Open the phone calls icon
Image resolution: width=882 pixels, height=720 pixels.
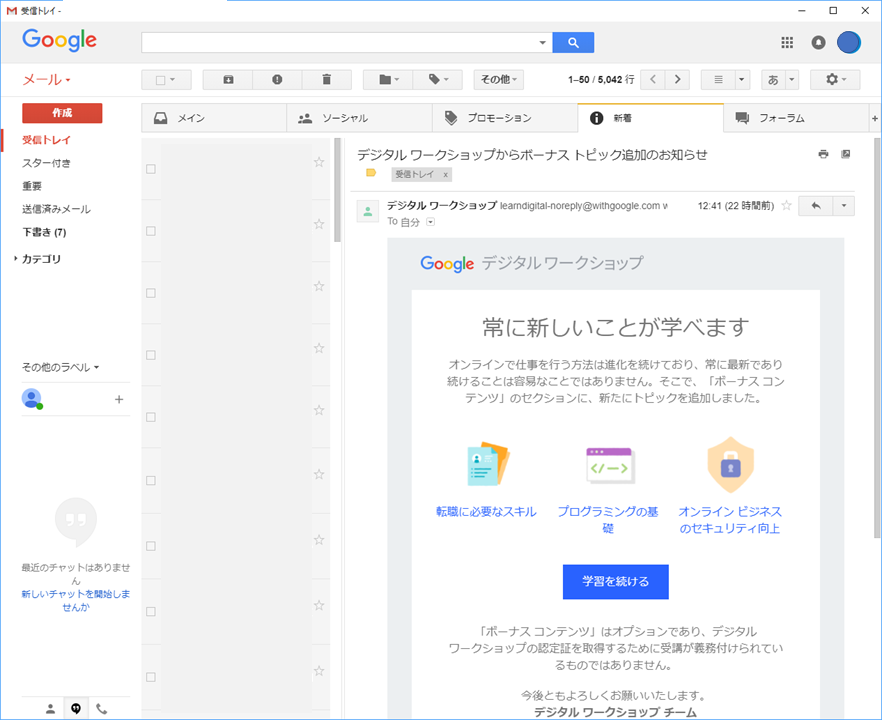102,709
